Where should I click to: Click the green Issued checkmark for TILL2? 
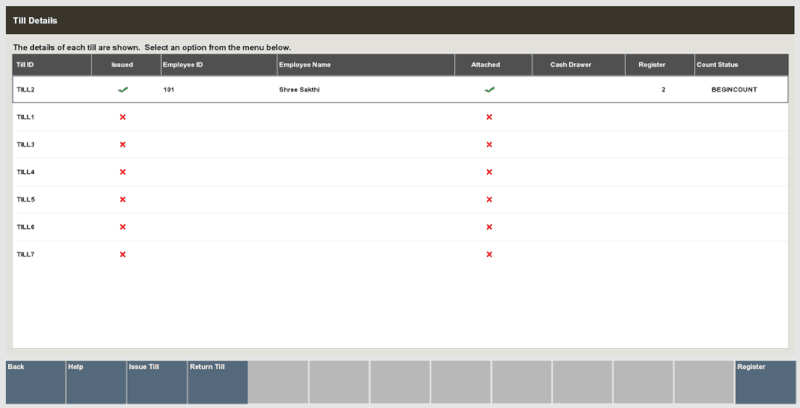(123, 90)
